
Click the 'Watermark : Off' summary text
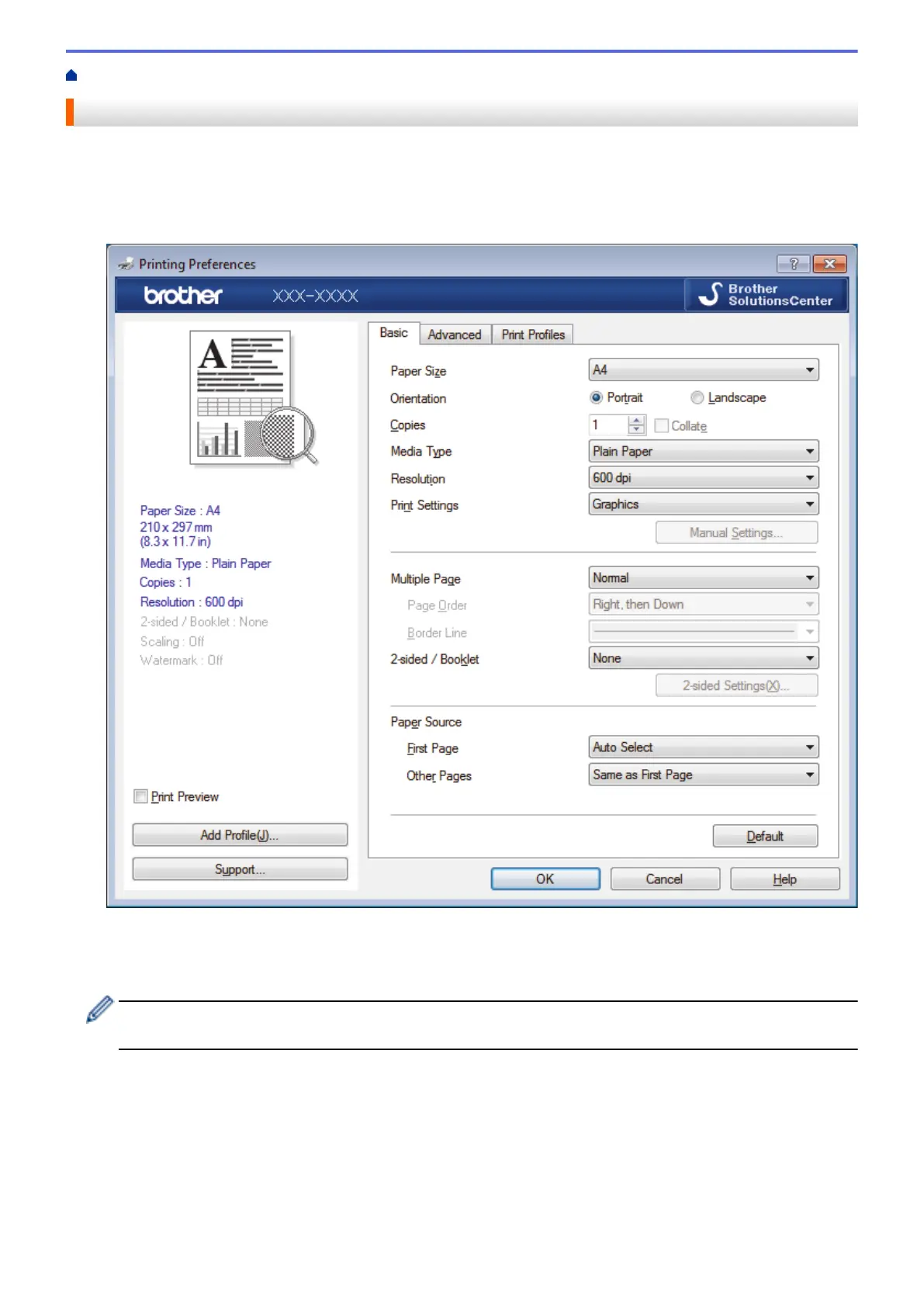(182, 660)
